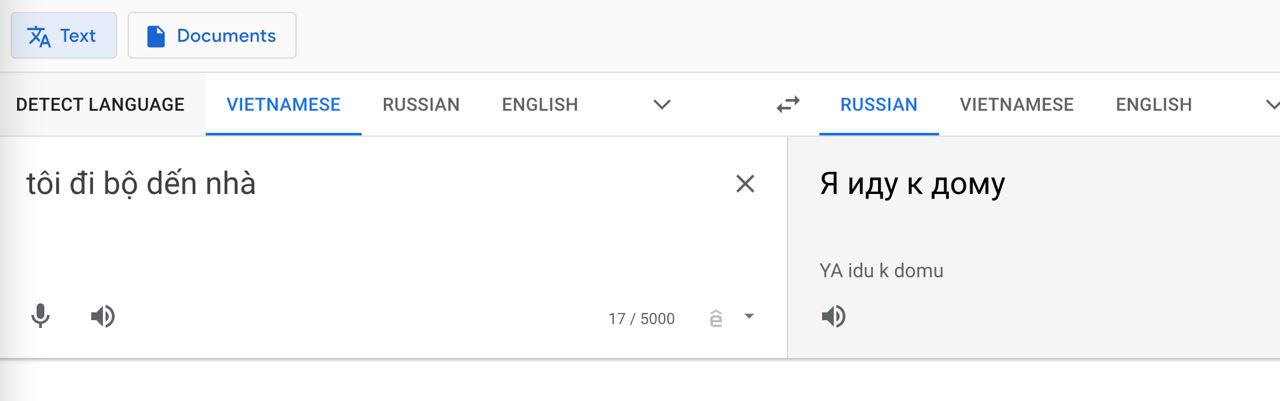Switch to Documents translation mode
Screen dimensions: 1280x401
pyautogui.click(x=212, y=36)
